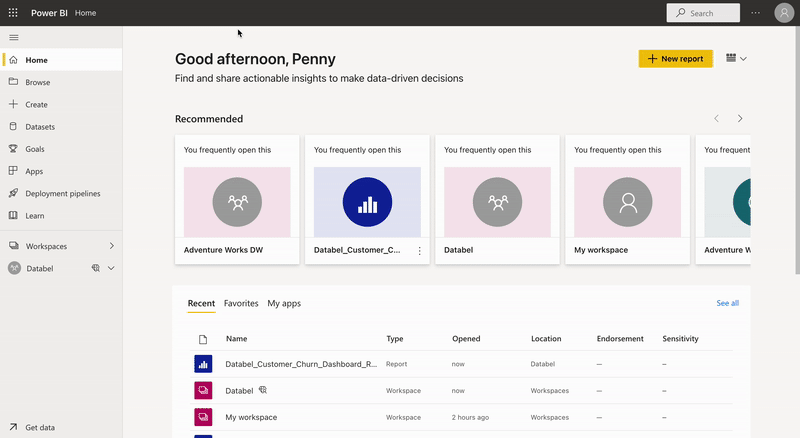Image resolution: width=800 pixels, height=438 pixels.
Task: Click the Home breadcrumb in header
Action: tap(85, 13)
